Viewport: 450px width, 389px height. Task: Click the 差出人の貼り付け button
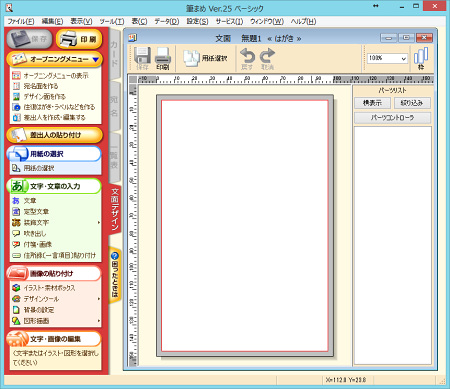55,135
